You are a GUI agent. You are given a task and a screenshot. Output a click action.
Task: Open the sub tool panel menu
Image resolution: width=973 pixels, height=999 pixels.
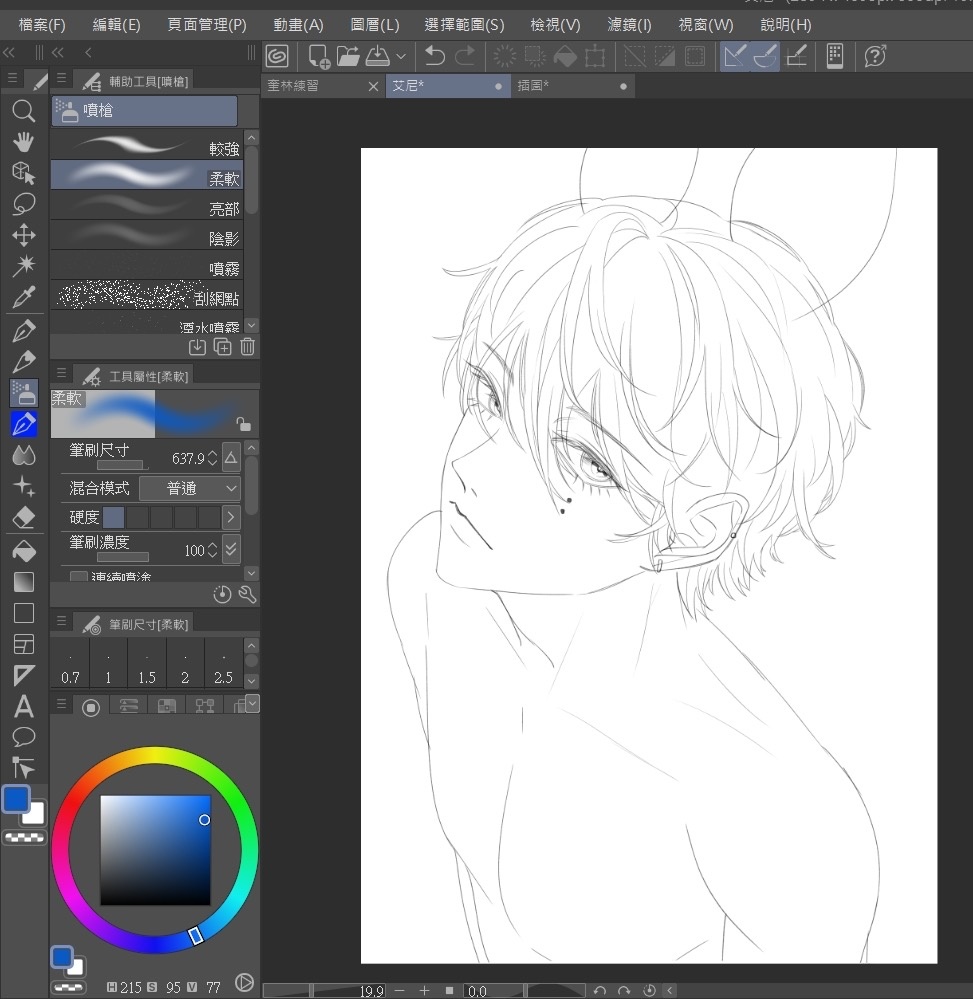(x=62, y=78)
